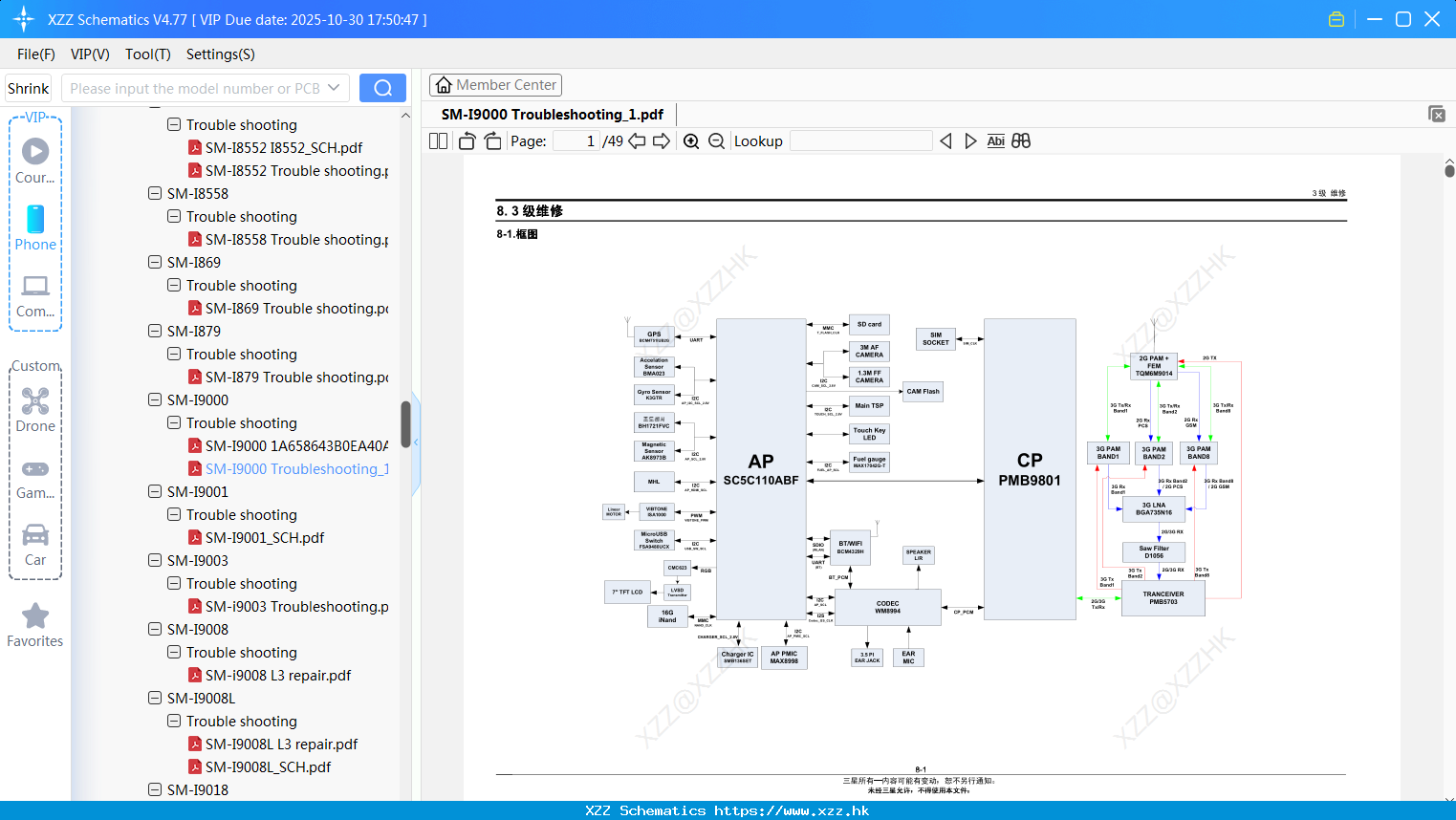Viewport: 1456px width, 820px height.
Task: Open SM-I869 Trouble shooting pdf
Action: pyautogui.click(x=288, y=308)
